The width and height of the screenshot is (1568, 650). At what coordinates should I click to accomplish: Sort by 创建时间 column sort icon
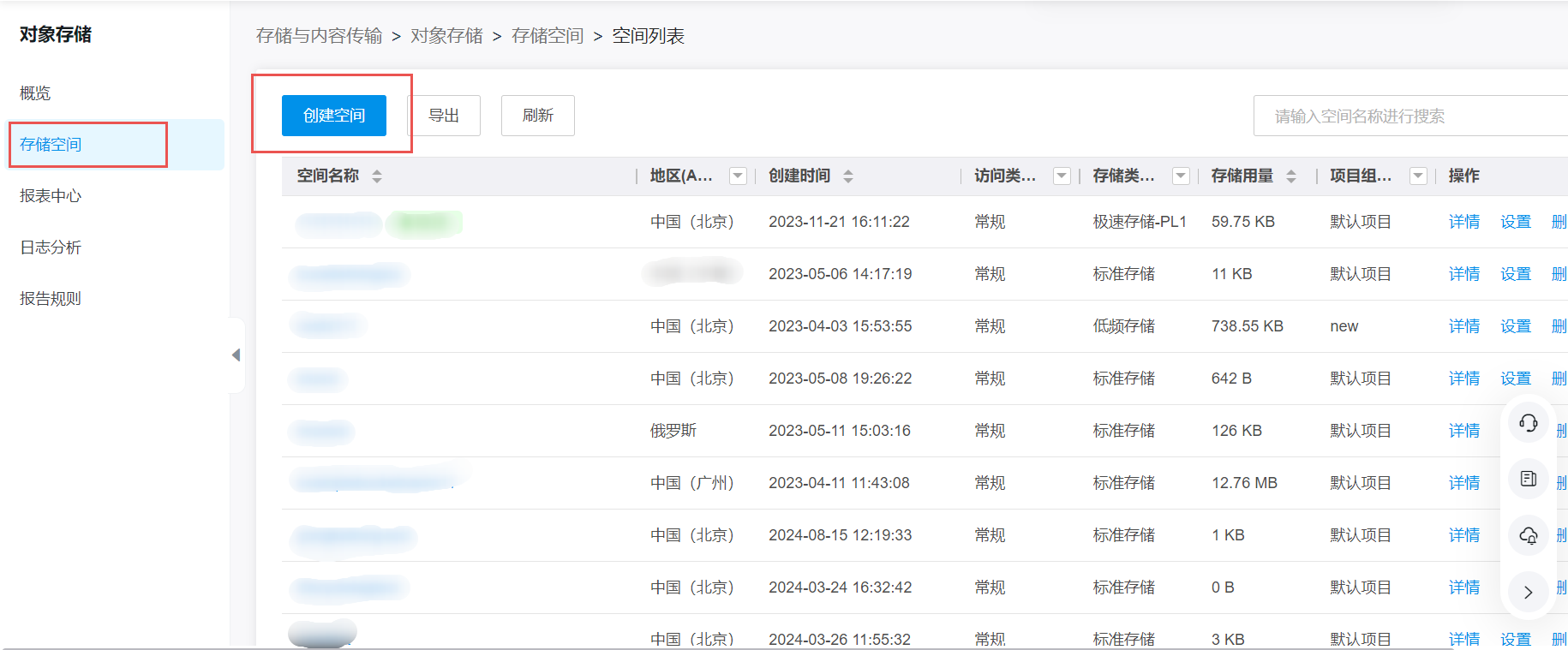coord(848,176)
